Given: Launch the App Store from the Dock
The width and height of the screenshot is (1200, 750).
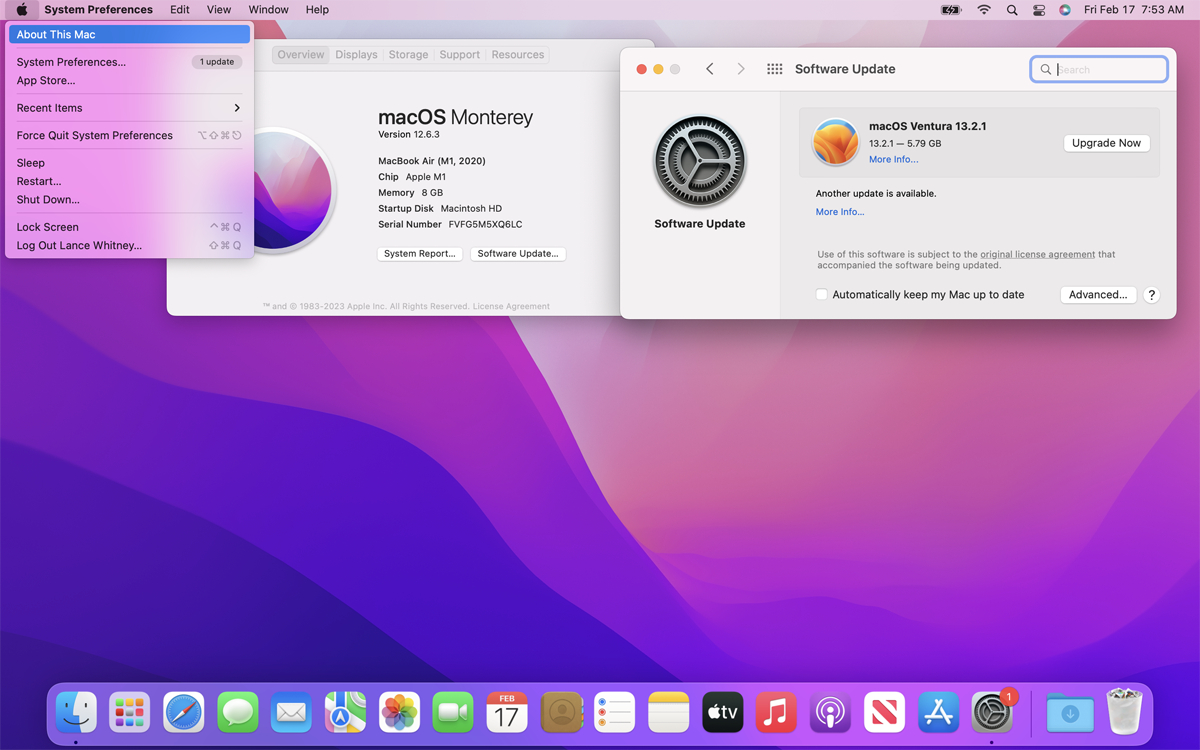Looking at the screenshot, I should (x=938, y=712).
